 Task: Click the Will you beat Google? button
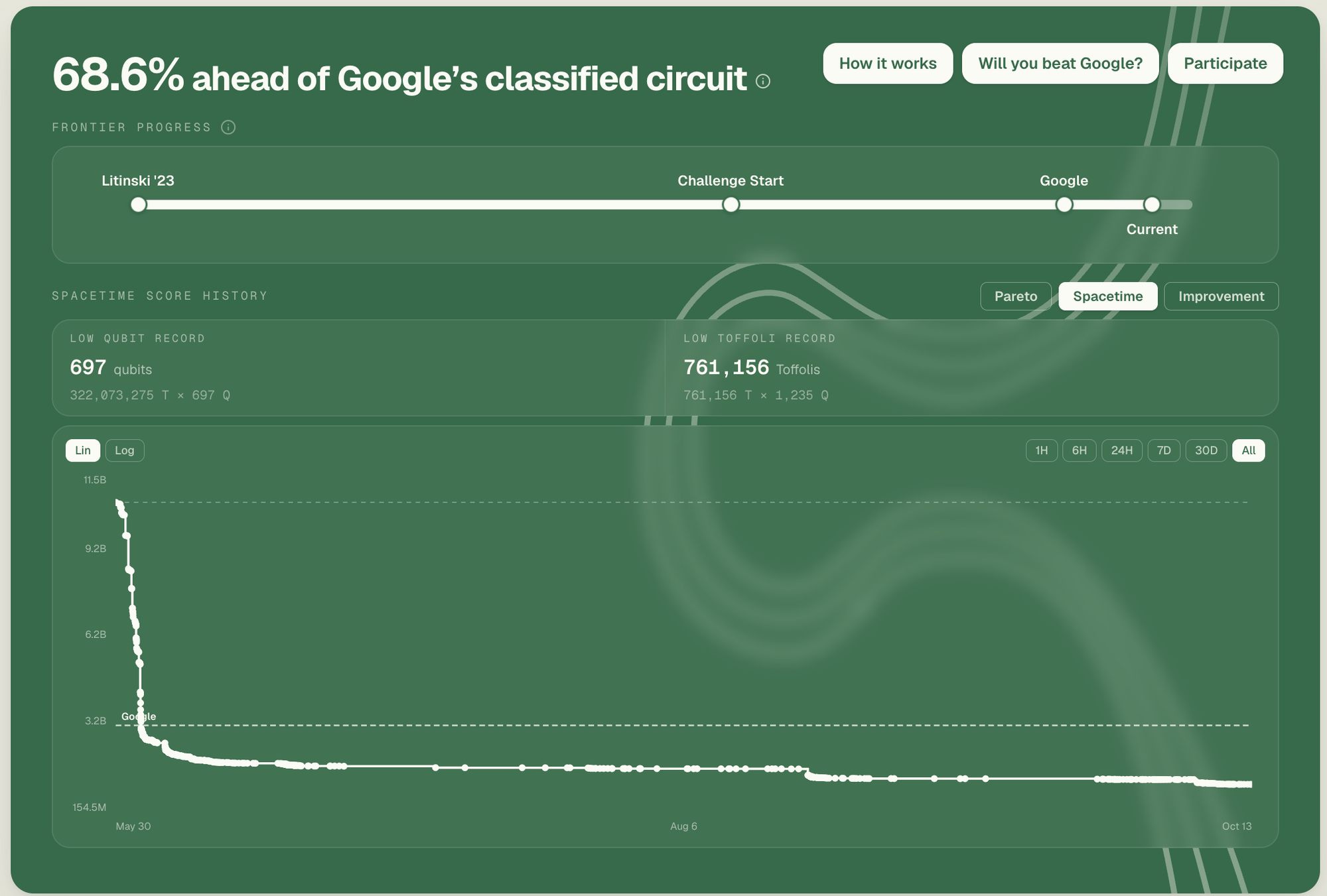pyautogui.click(x=1060, y=64)
